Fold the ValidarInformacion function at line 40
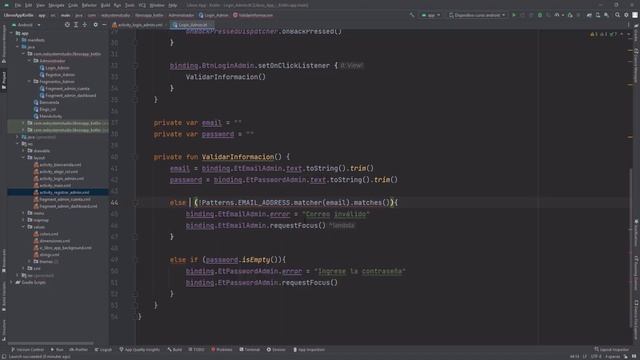The image size is (640, 360). [x=136, y=157]
